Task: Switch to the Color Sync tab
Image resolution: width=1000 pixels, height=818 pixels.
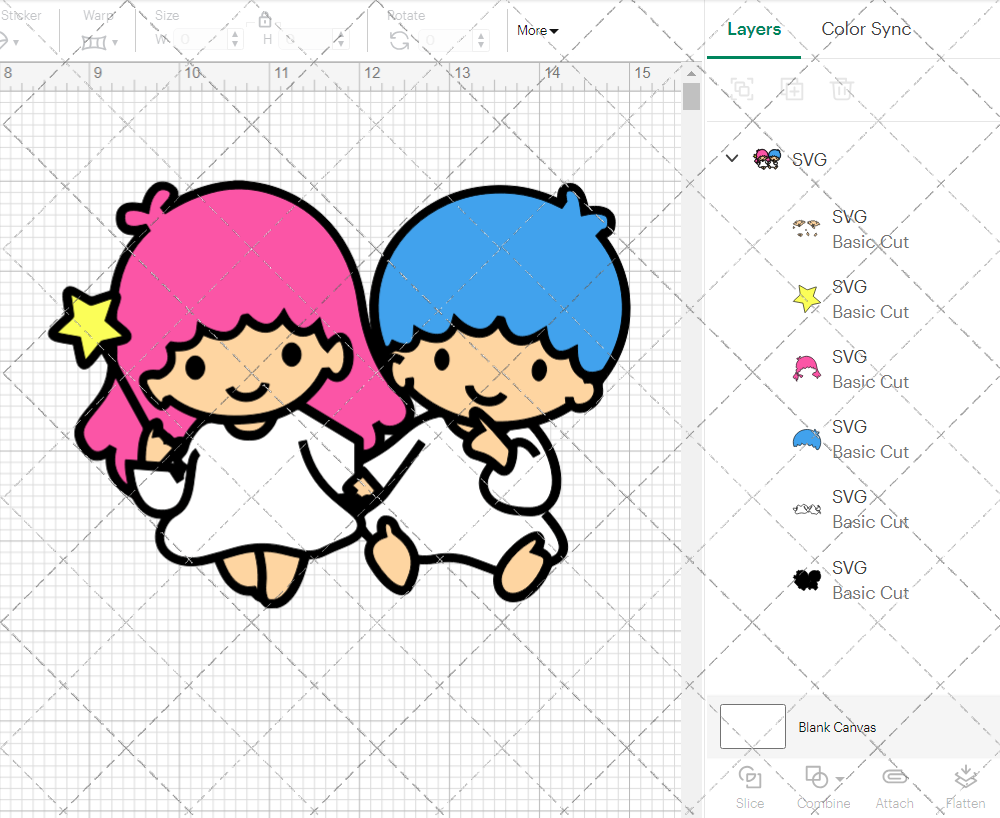Action: pyautogui.click(x=866, y=29)
